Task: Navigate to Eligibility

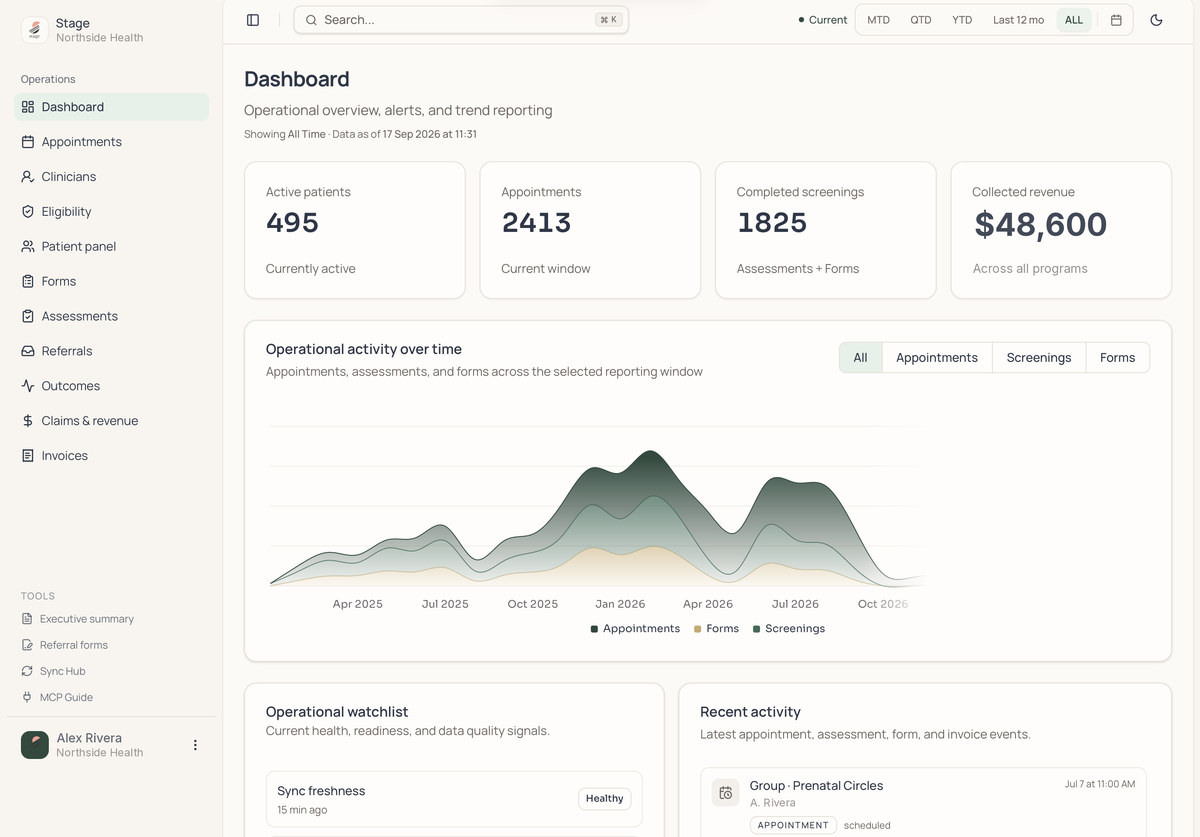Action: click(x=112, y=212)
